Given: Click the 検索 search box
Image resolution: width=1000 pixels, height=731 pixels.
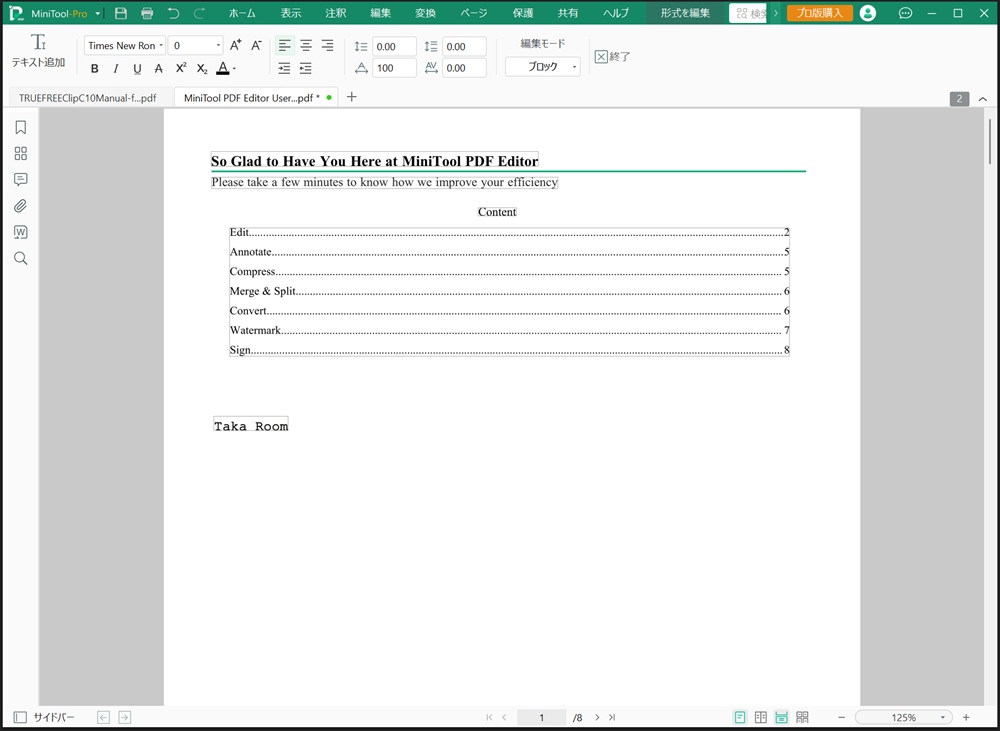Looking at the screenshot, I should tap(747, 13).
